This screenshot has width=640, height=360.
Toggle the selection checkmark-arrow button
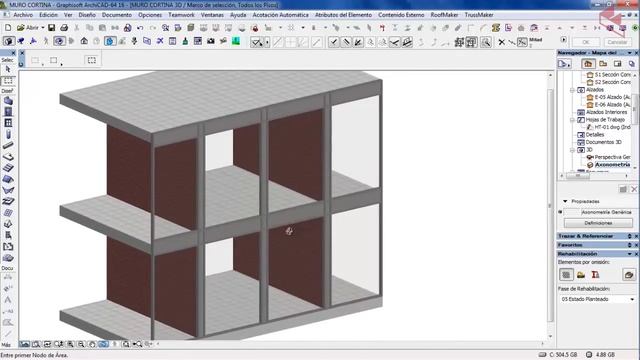[256, 42]
